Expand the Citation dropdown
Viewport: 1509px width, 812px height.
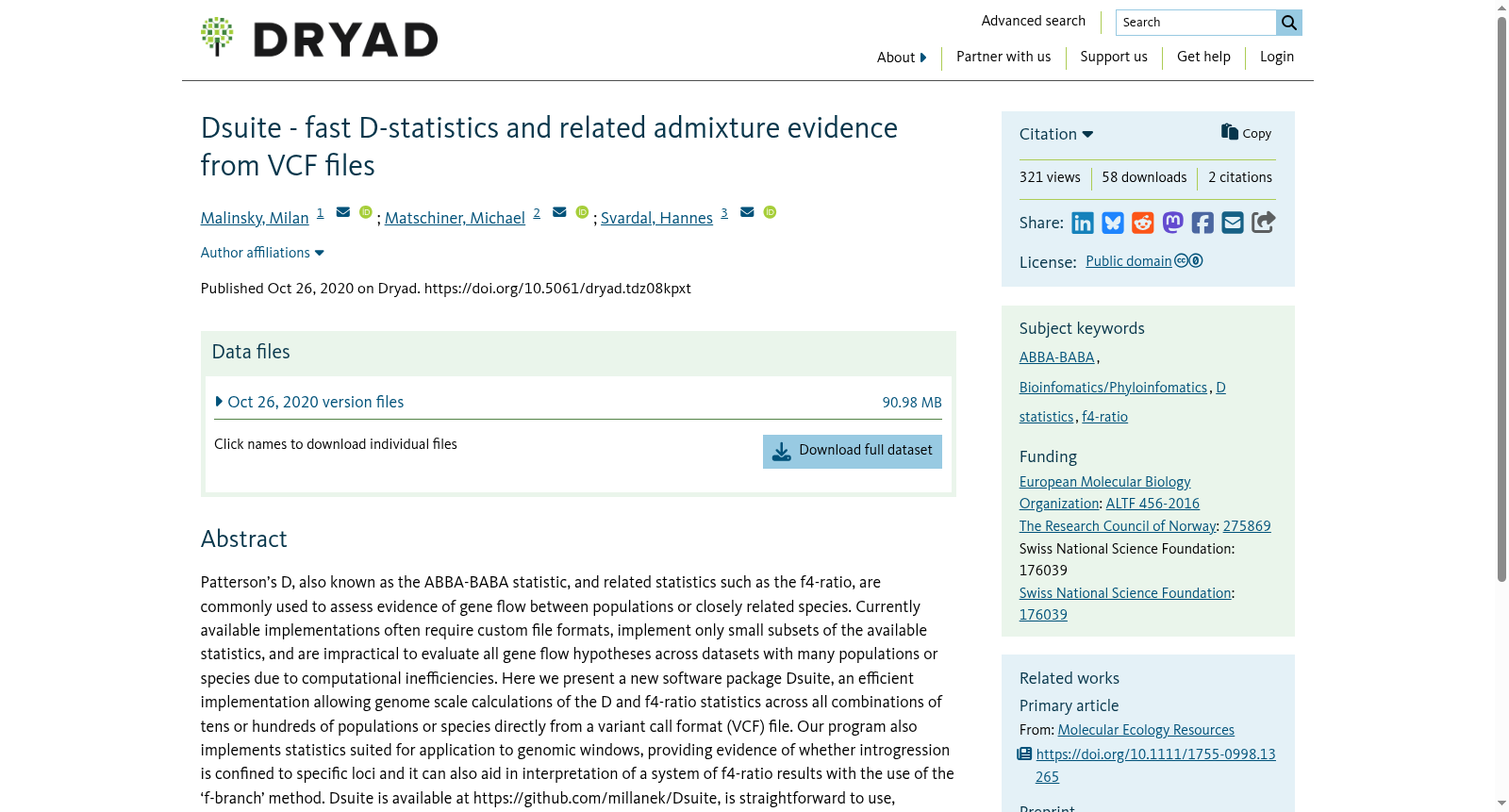tap(1056, 134)
